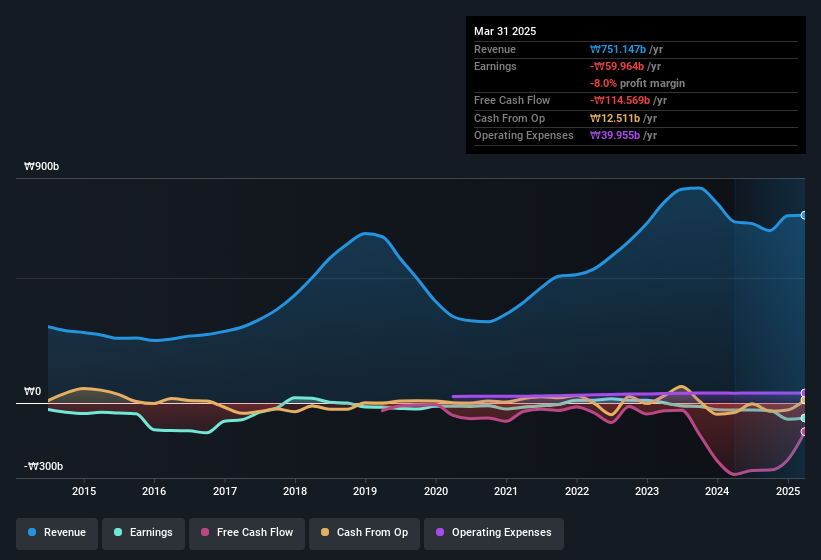This screenshot has height=560, width=821.
Task: Click the Mar 31 2025 tooltip date
Action: [505, 31]
